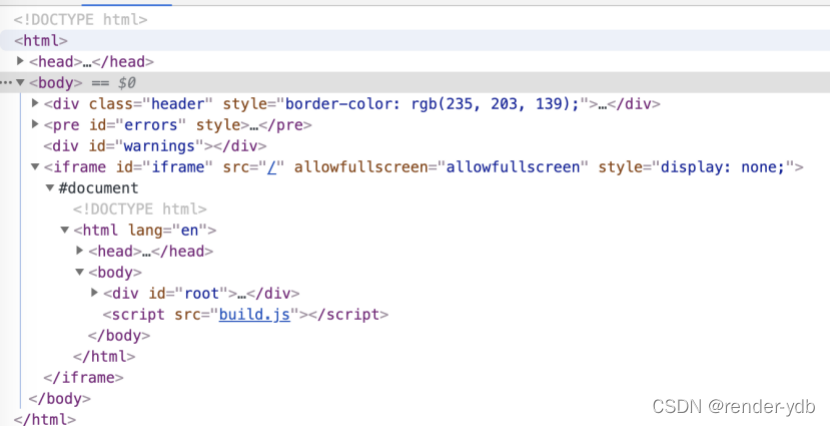
Task: Click the iframe id value "iframe"
Action: click(178, 167)
